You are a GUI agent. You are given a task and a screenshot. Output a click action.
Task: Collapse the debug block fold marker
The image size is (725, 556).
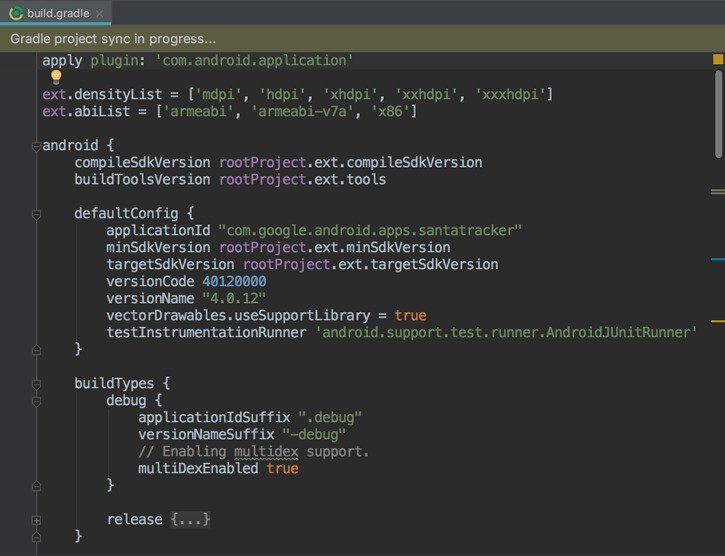[x=36, y=400]
